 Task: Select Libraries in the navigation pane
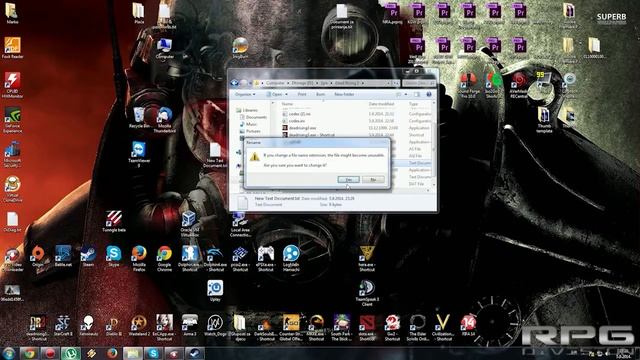coord(247,110)
